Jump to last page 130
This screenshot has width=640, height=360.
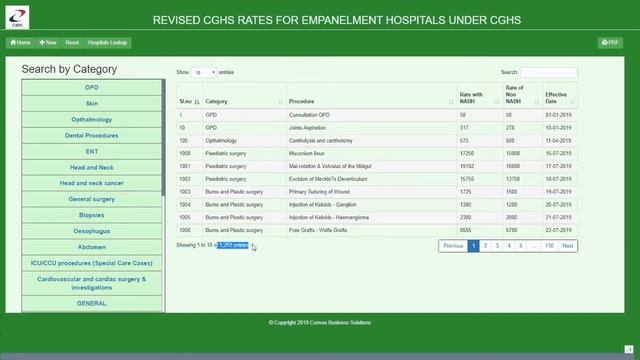549,246
